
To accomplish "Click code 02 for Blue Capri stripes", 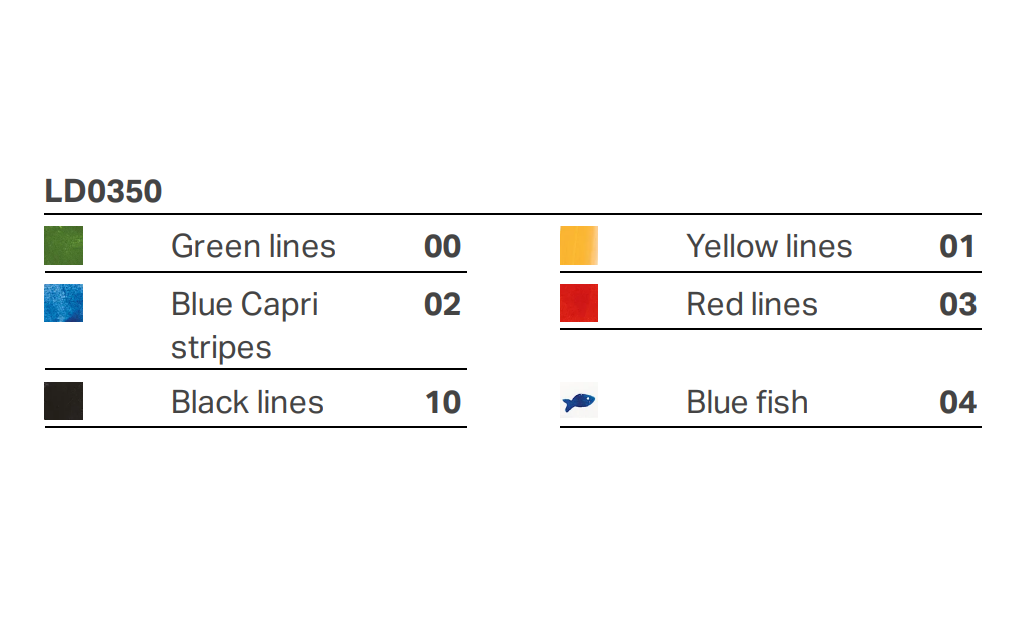I will (442, 304).
